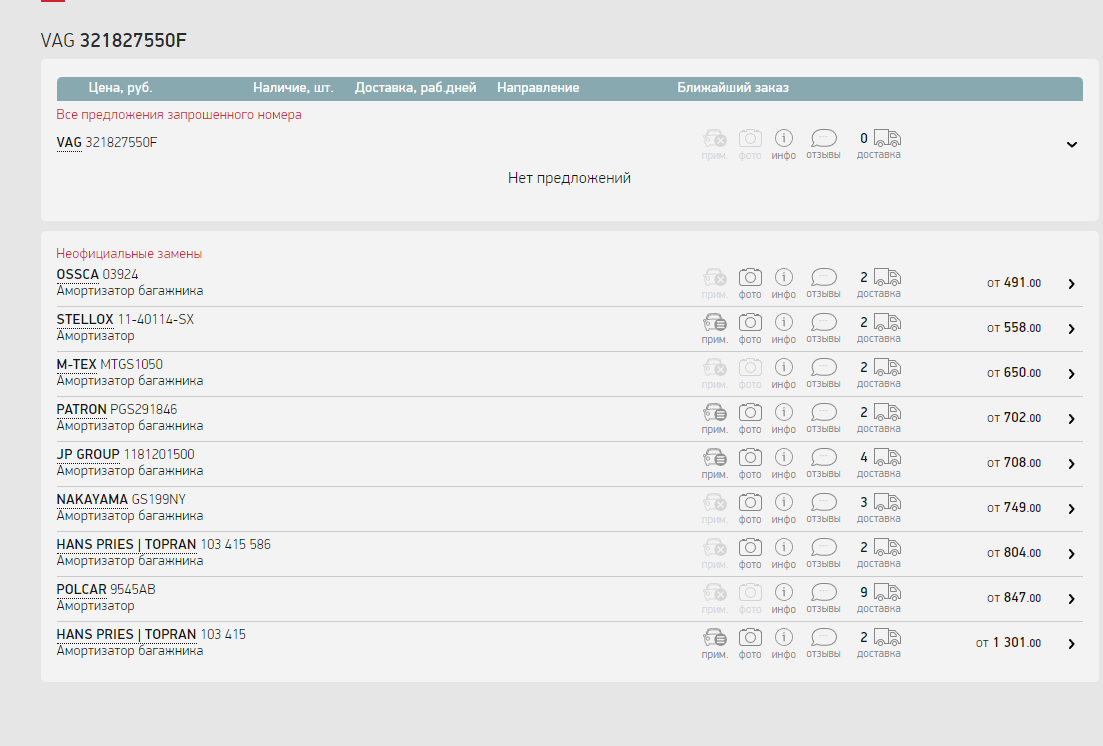Expand offers for OSSCA 03924
The height and width of the screenshot is (746, 1103).
point(1071,284)
